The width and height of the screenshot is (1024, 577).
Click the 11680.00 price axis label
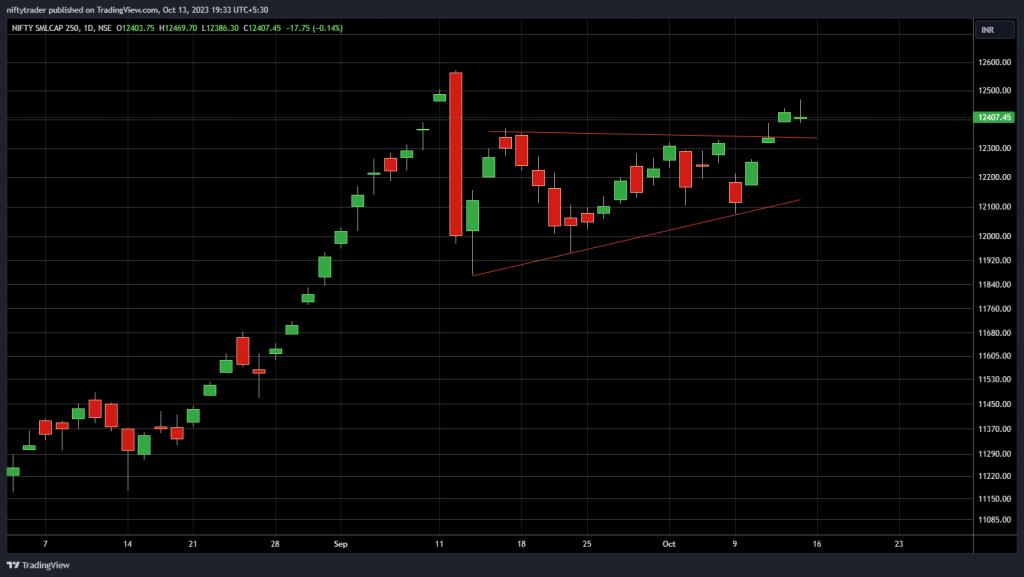coord(994,333)
